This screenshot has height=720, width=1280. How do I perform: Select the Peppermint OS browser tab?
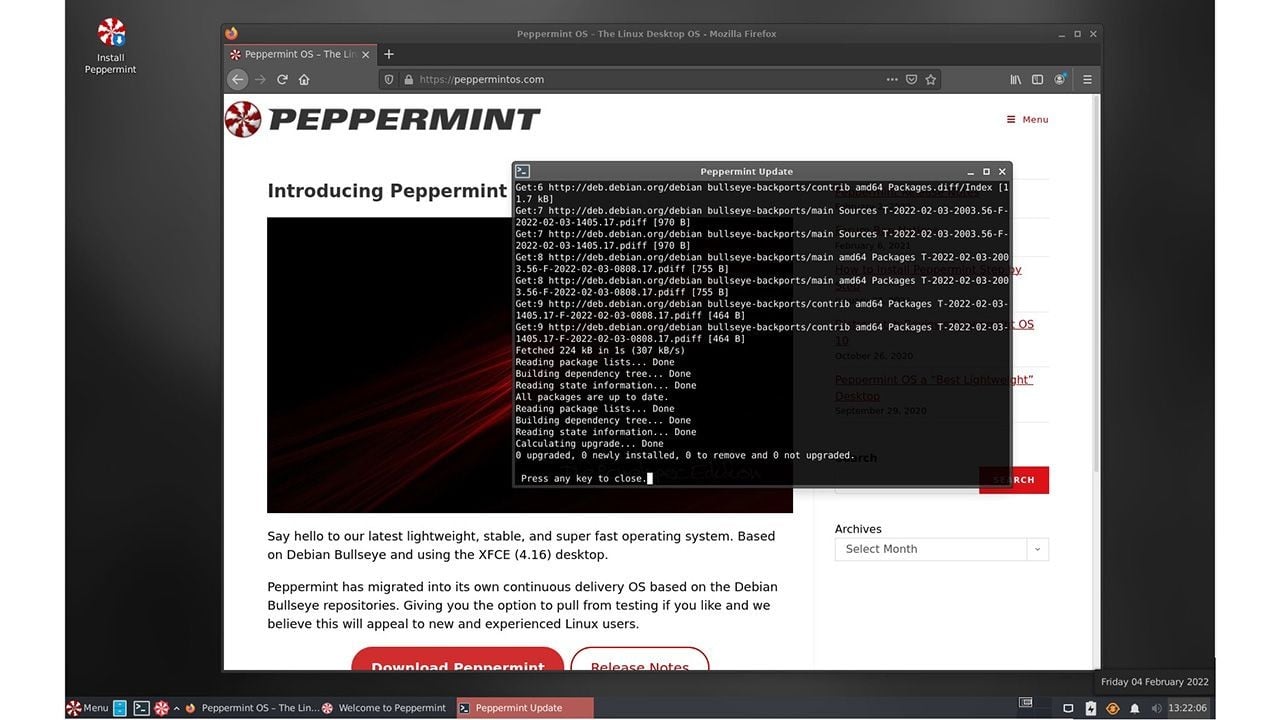tap(299, 54)
